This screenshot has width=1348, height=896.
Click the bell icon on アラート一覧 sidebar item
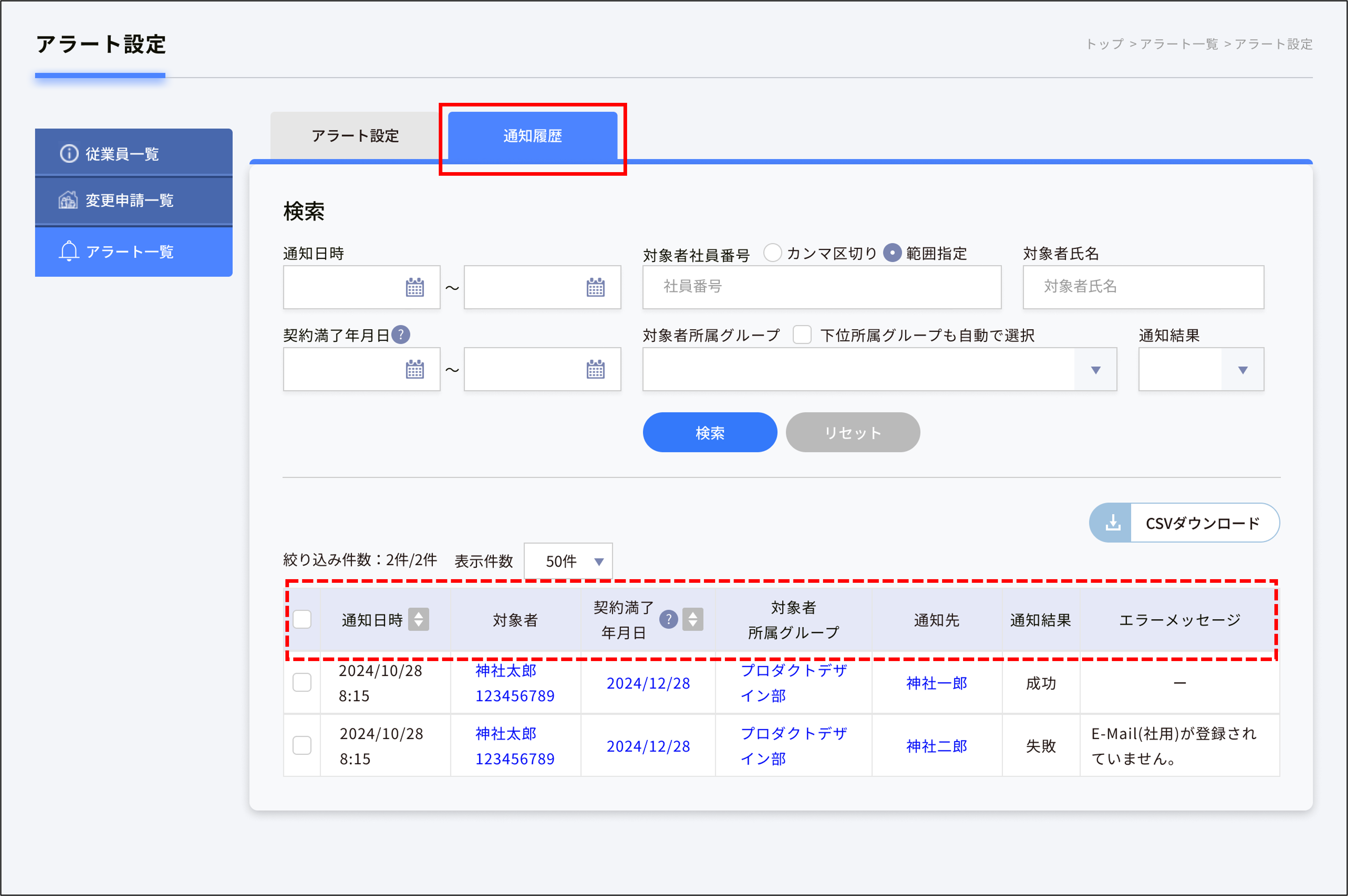coord(69,252)
